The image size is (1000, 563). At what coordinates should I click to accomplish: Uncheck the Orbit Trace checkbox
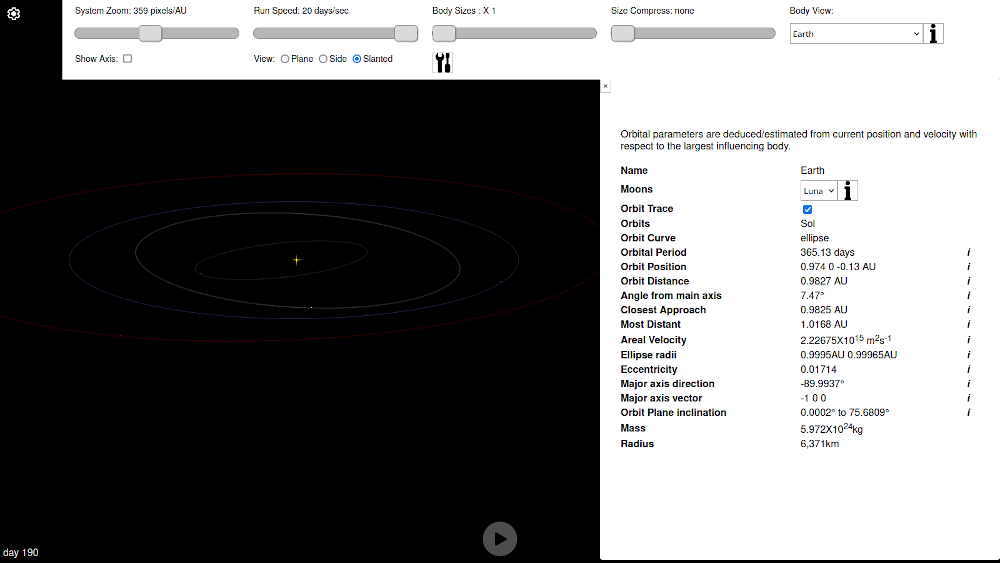coord(807,209)
